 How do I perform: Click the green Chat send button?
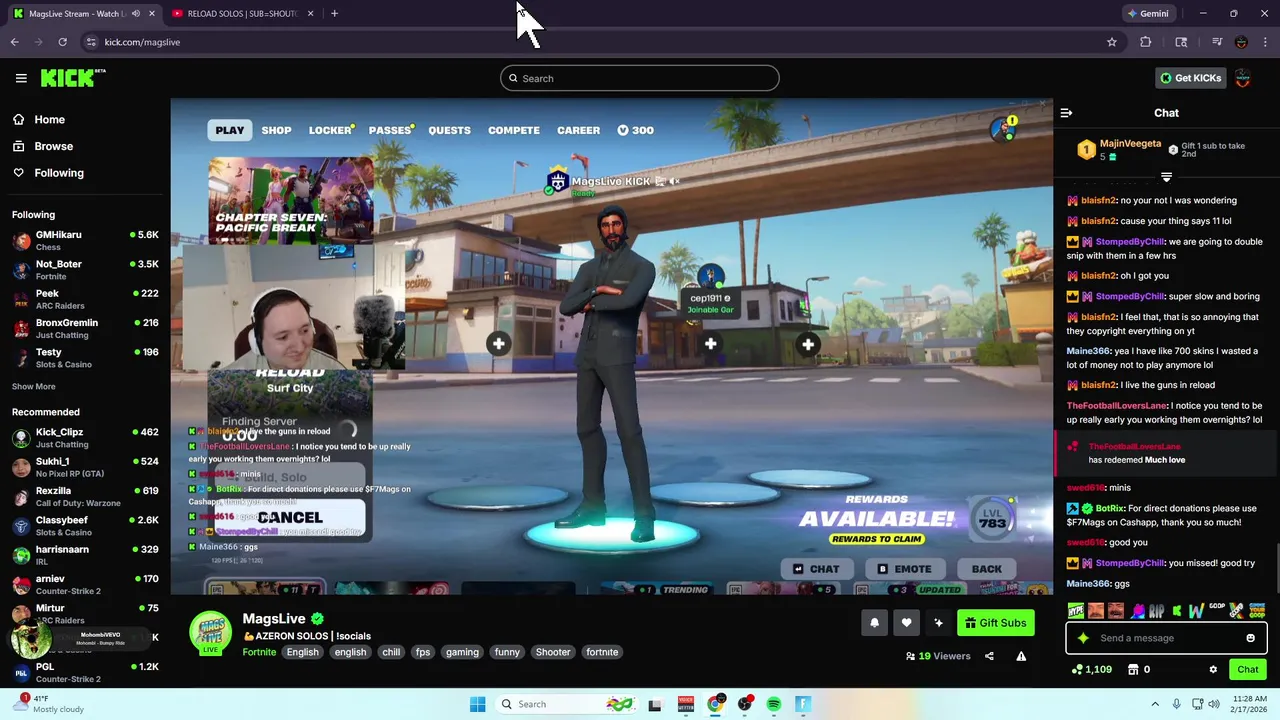(1248, 670)
